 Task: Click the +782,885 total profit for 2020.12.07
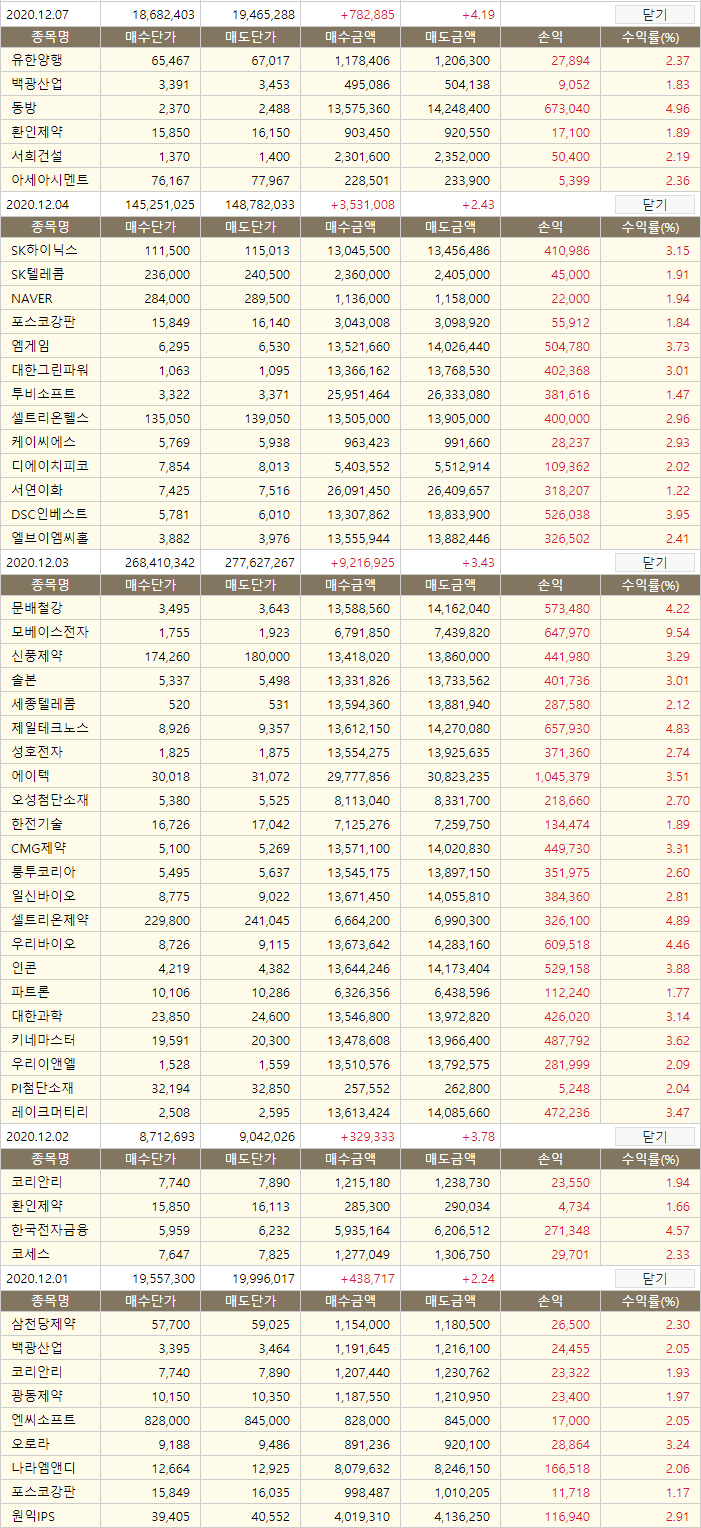(x=367, y=15)
